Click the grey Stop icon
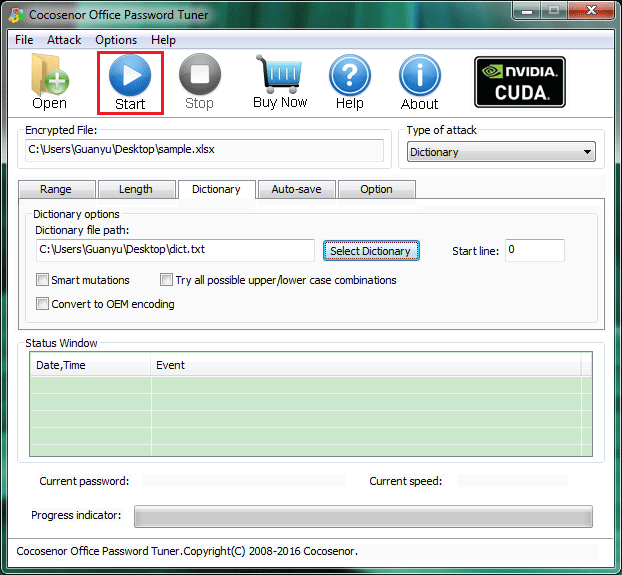 (200, 82)
